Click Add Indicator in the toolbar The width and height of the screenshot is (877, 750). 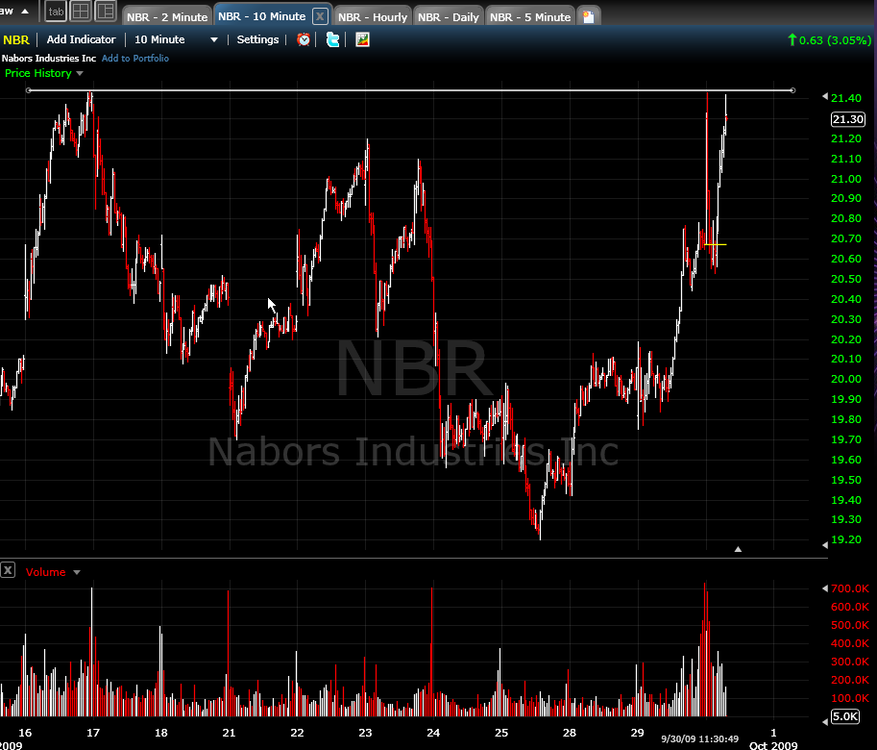tap(81, 40)
